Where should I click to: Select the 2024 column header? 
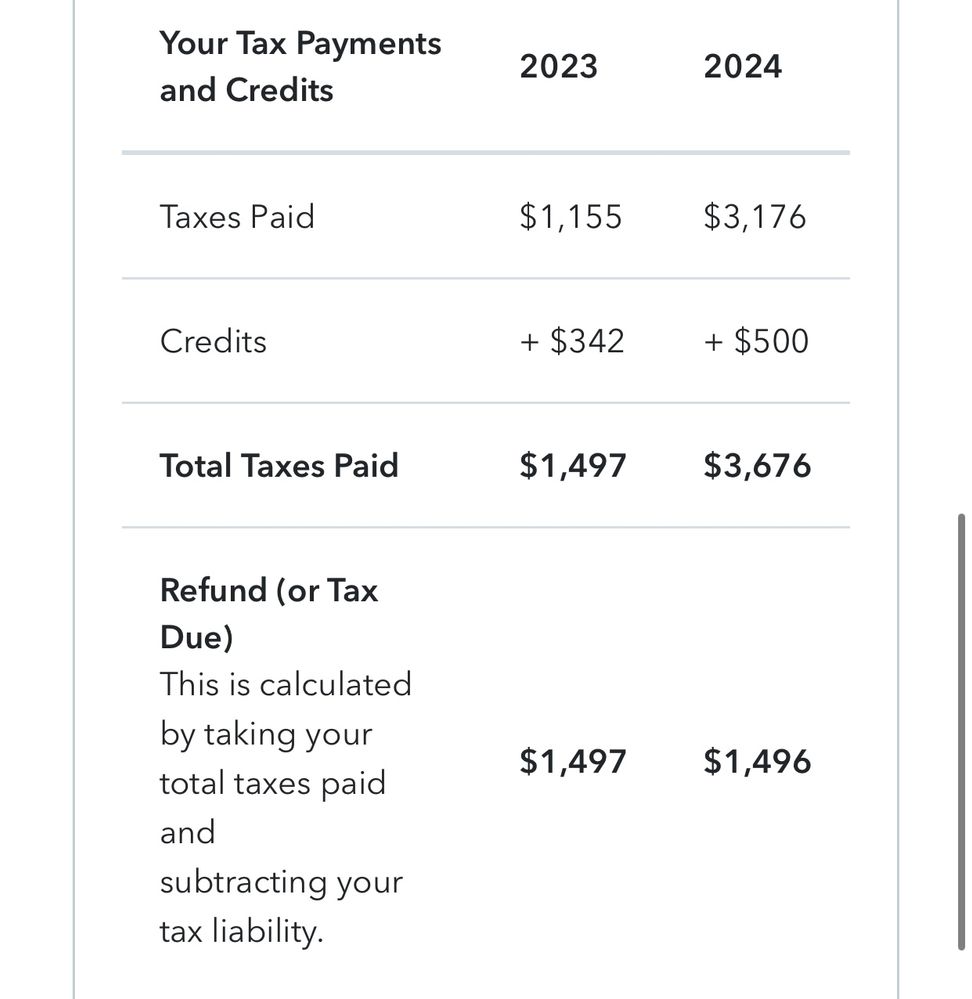click(742, 67)
